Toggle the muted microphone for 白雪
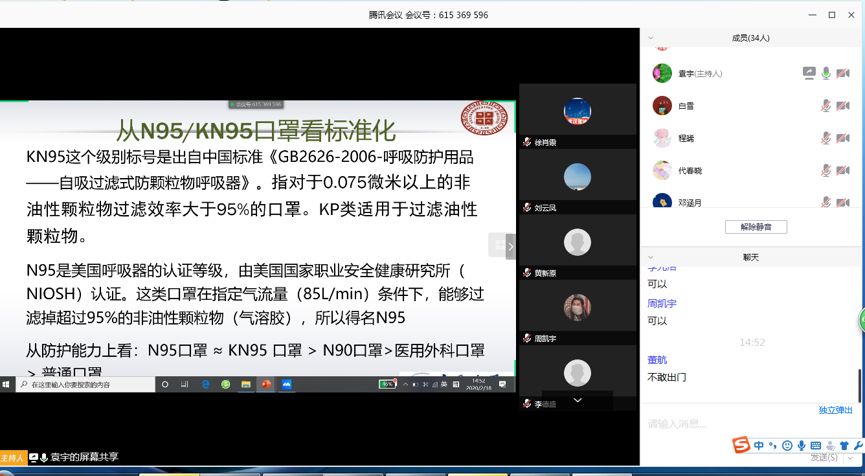 pyautogui.click(x=826, y=105)
